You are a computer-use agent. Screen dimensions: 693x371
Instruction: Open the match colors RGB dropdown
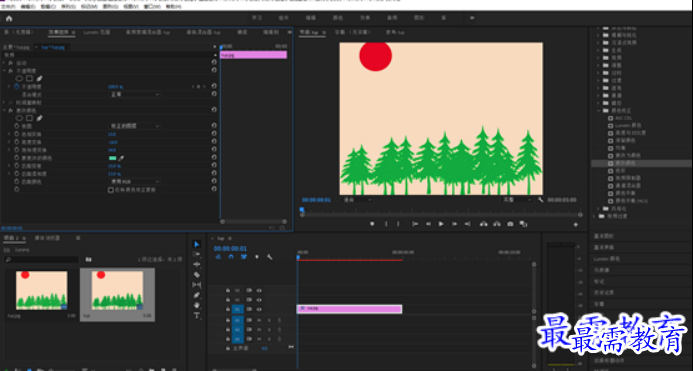click(134, 182)
